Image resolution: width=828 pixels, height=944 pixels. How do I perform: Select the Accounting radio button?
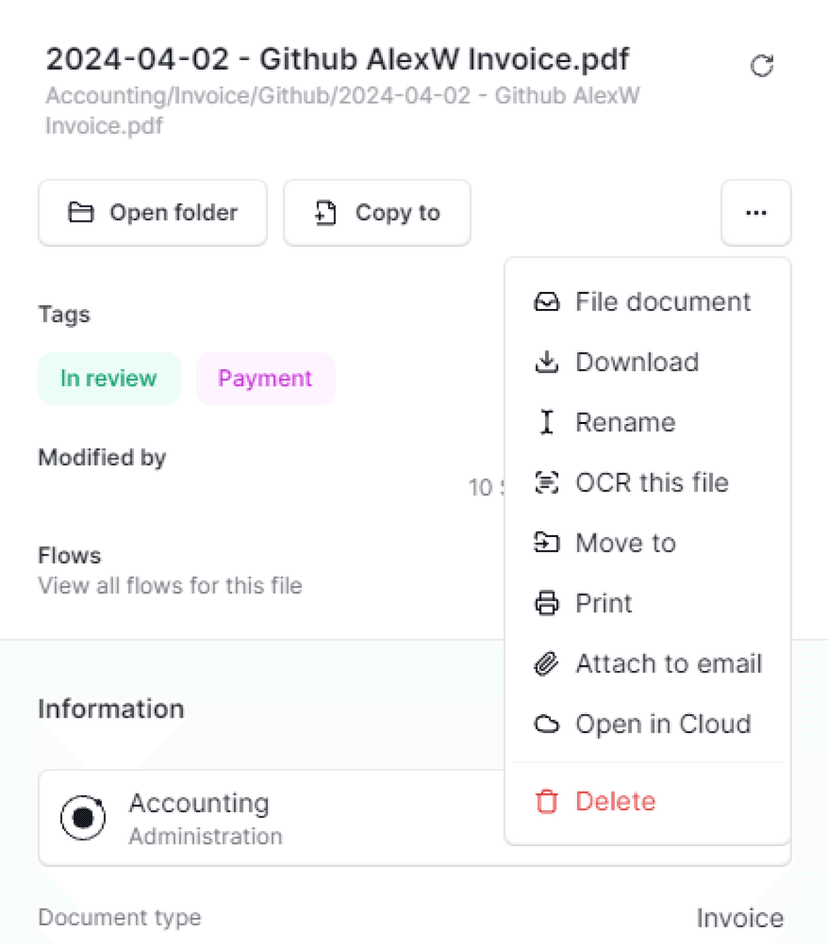pos(83,818)
